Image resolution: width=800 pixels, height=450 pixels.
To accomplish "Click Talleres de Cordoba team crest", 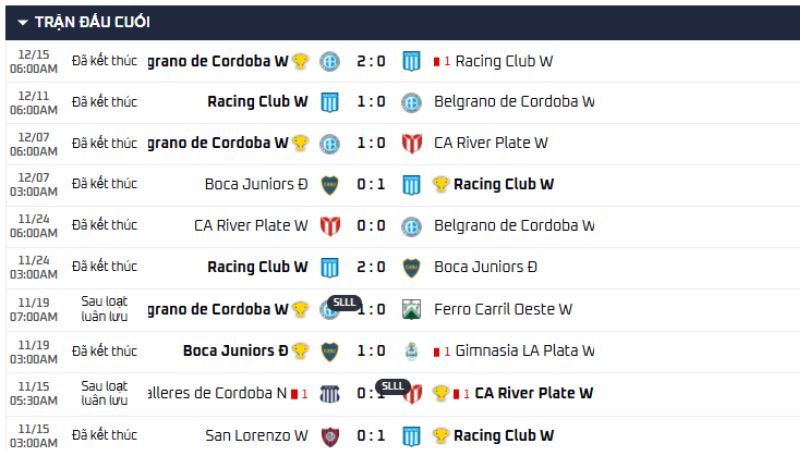I will 329,394.
